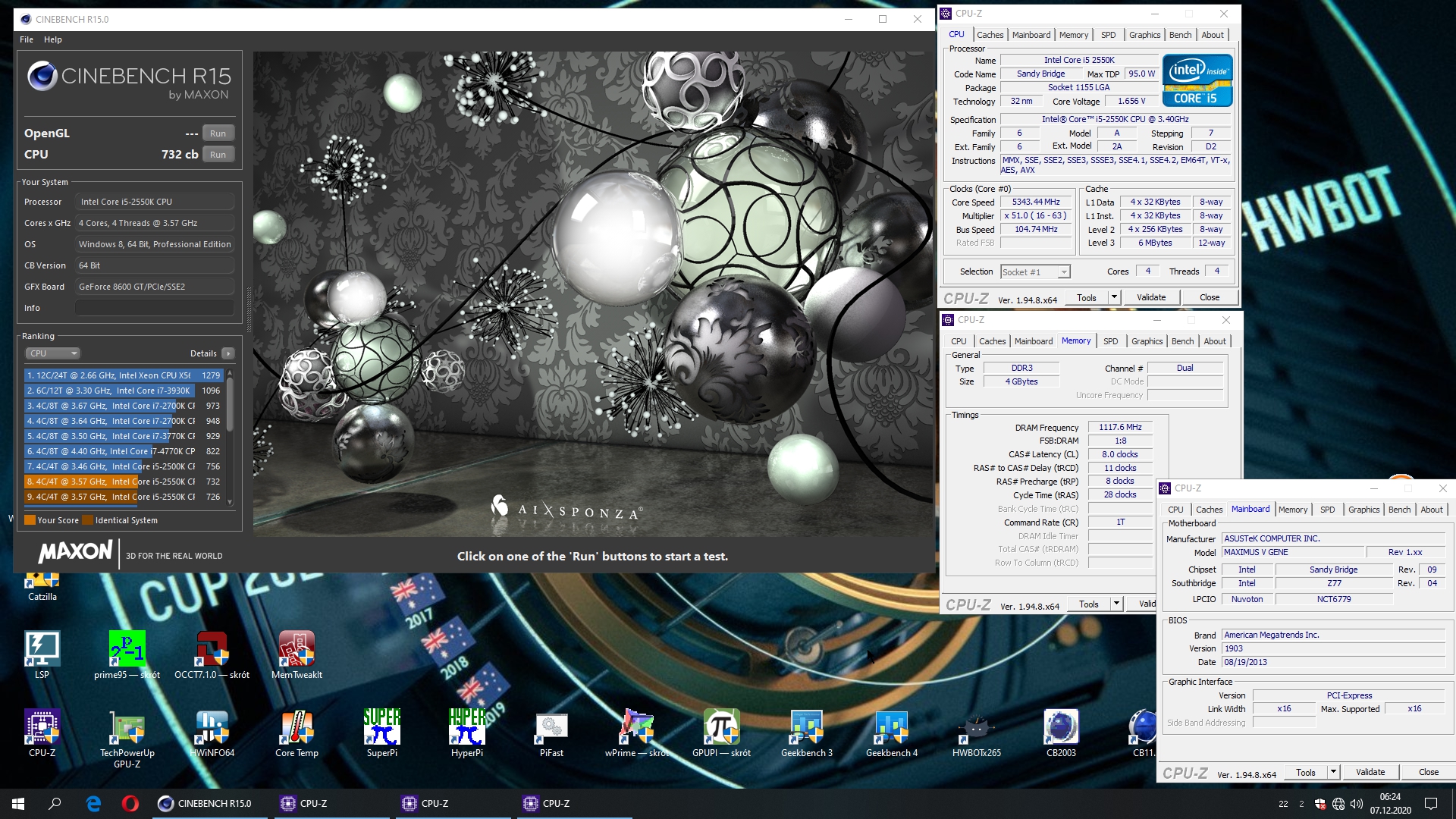Expand Tools arrow in Memory CPU-Z window
1456x819 pixels.
(x=1116, y=604)
